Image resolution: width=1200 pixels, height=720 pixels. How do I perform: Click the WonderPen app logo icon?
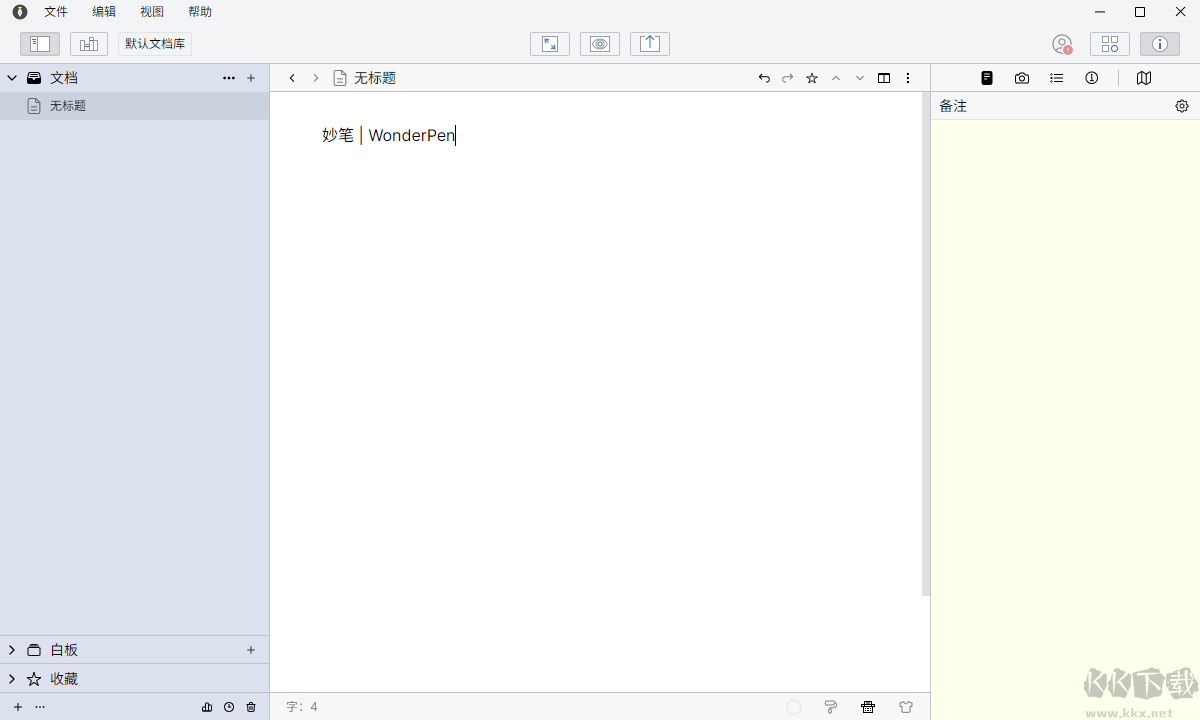[20, 12]
